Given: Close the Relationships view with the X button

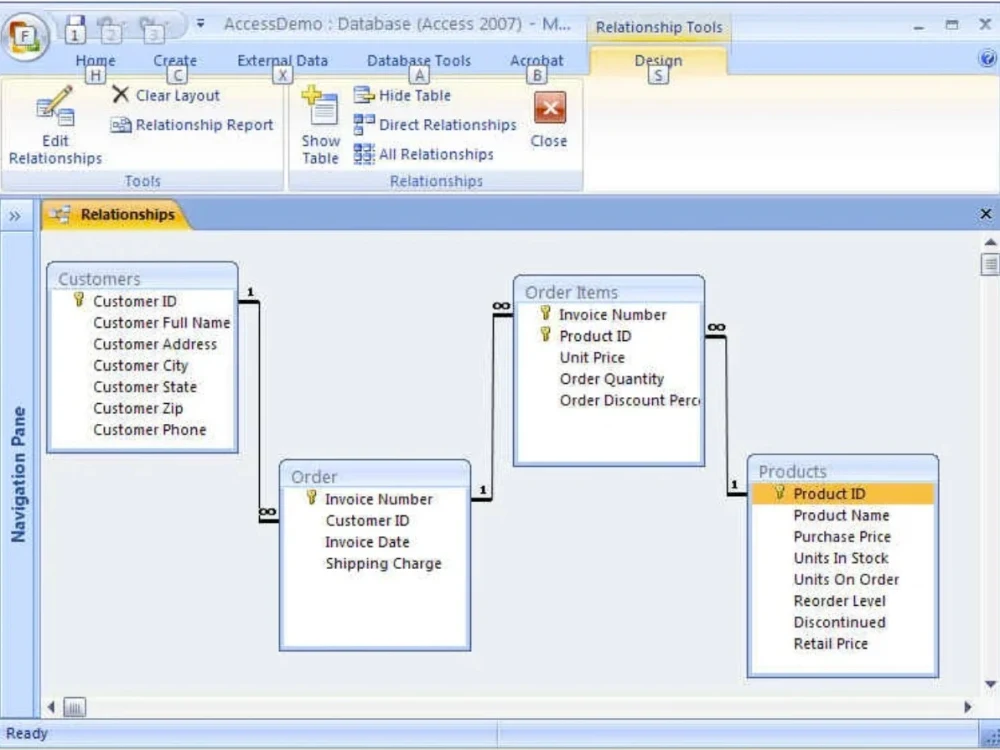Looking at the screenshot, I should pyautogui.click(x=985, y=213).
